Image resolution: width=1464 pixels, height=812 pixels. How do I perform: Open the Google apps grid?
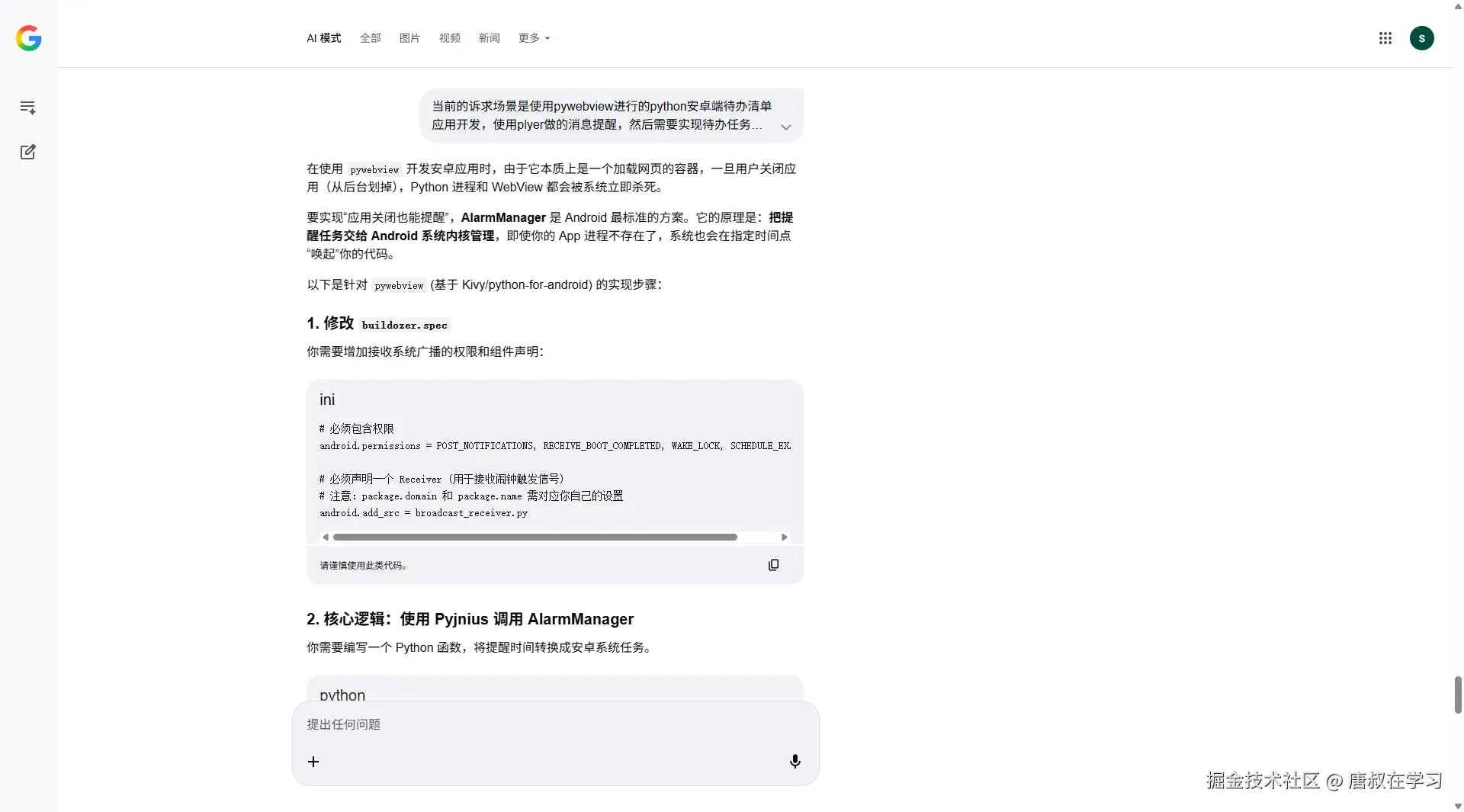point(1385,38)
